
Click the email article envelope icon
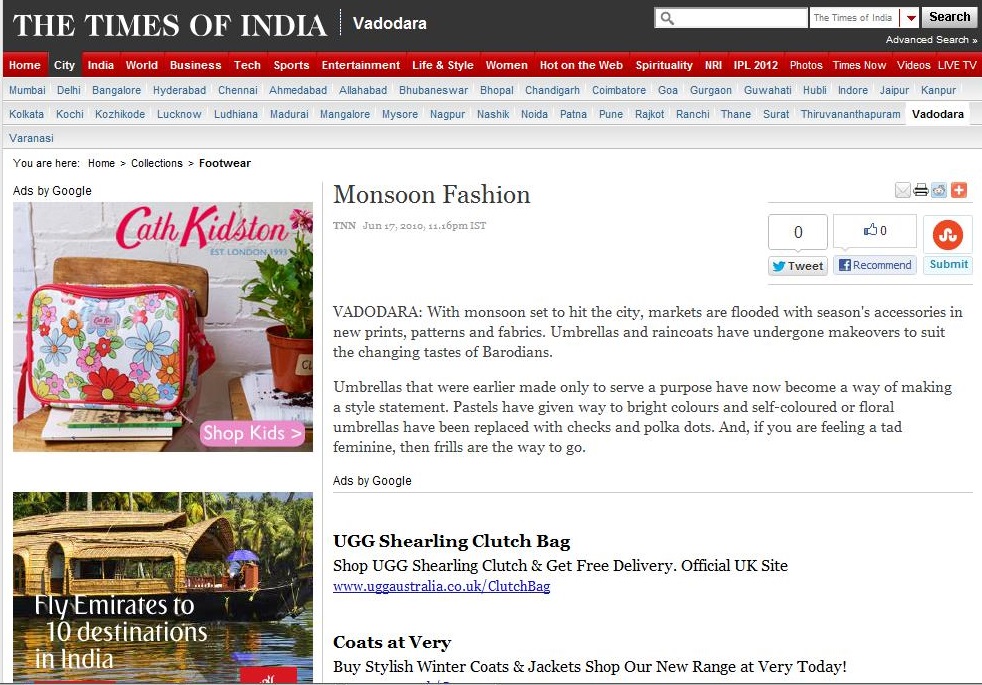[x=902, y=190]
